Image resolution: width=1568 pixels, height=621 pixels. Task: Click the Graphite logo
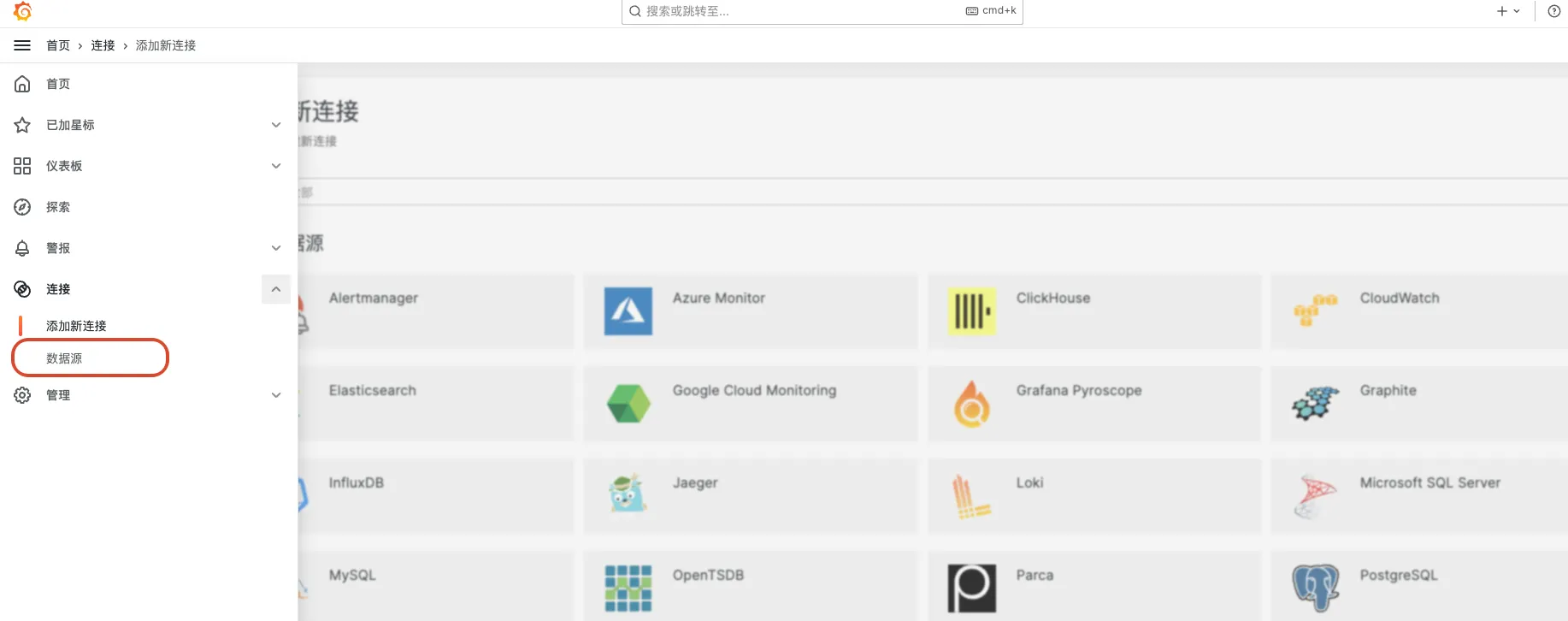coord(1316,403)
